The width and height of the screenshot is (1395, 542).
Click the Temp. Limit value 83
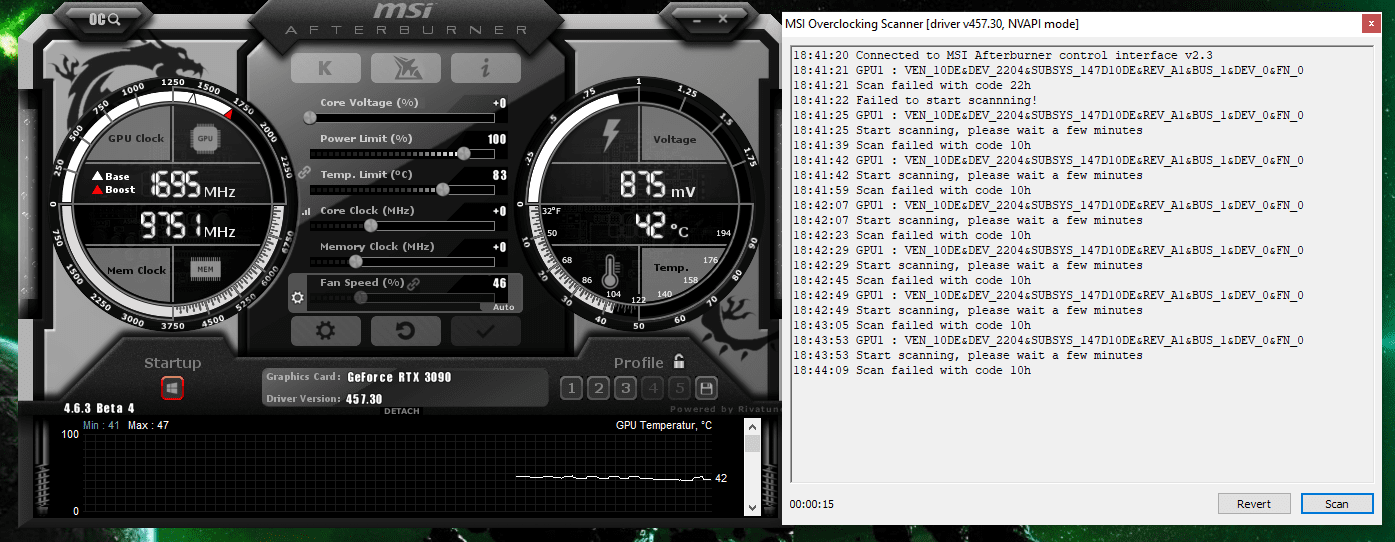tap(500, 175)
